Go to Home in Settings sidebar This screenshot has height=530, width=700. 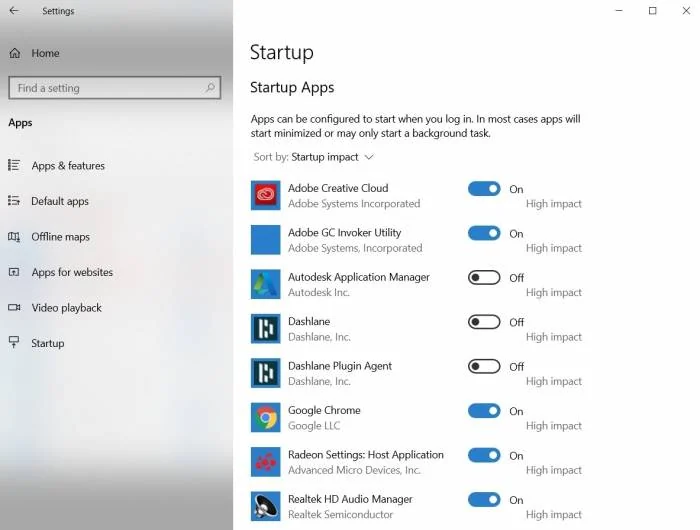tap(45, 53)
